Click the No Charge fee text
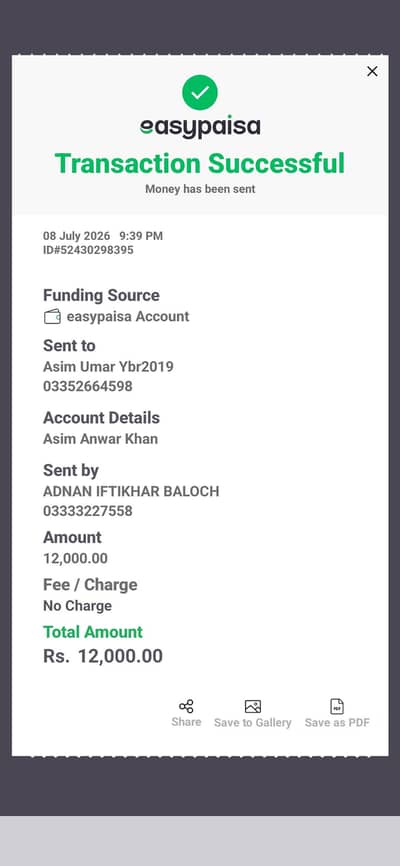The width and height of the screenshot is (400, 866). 77,606
